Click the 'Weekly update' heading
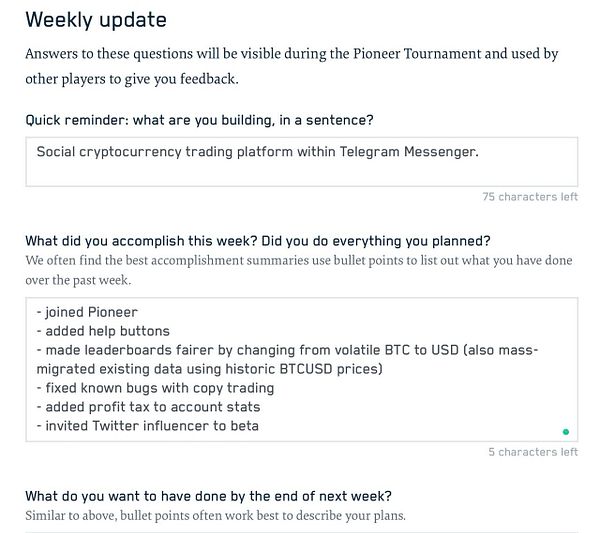This screenshot has width=600, height=533. coord(96,20)
